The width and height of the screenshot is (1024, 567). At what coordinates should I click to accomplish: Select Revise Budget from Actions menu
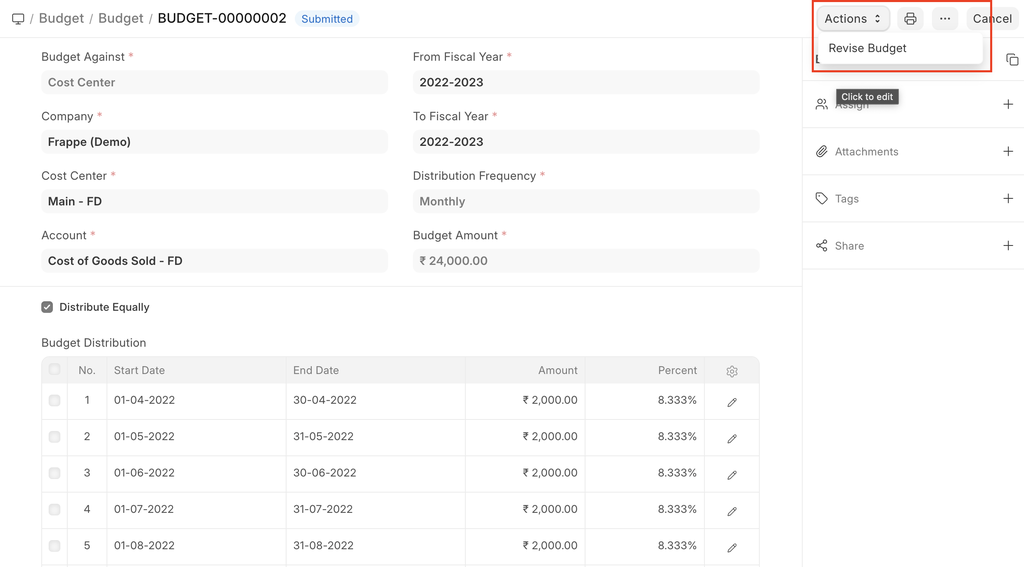pos(868,48)
